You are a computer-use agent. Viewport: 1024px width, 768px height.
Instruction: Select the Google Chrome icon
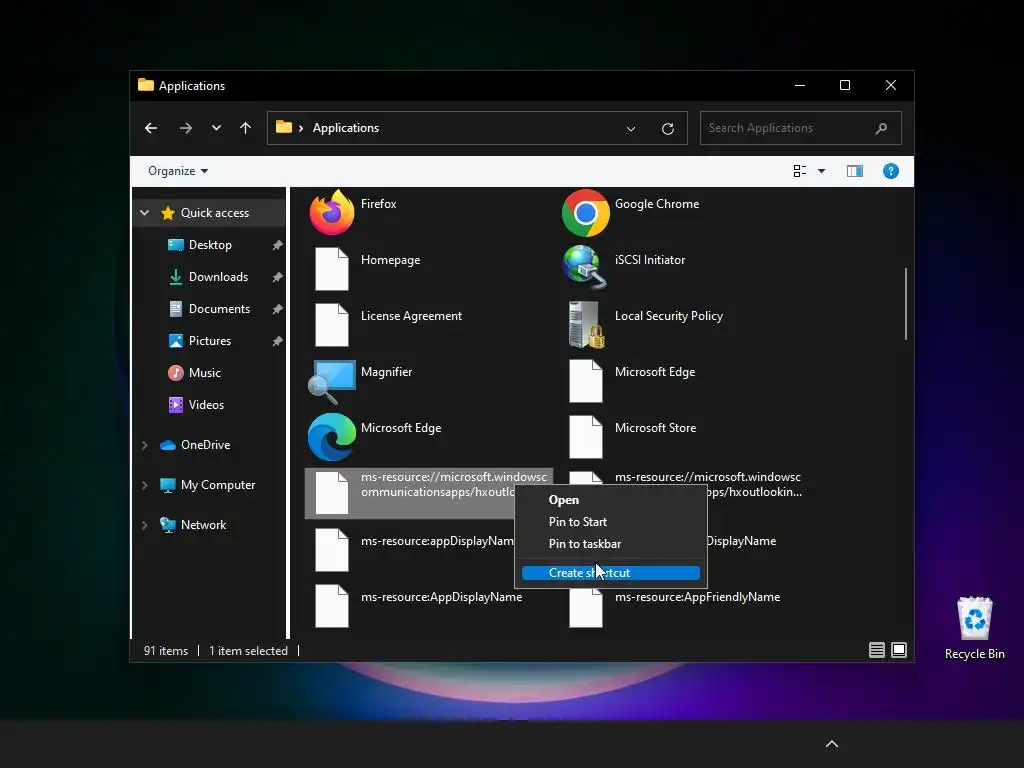click(x=586, y=213)
